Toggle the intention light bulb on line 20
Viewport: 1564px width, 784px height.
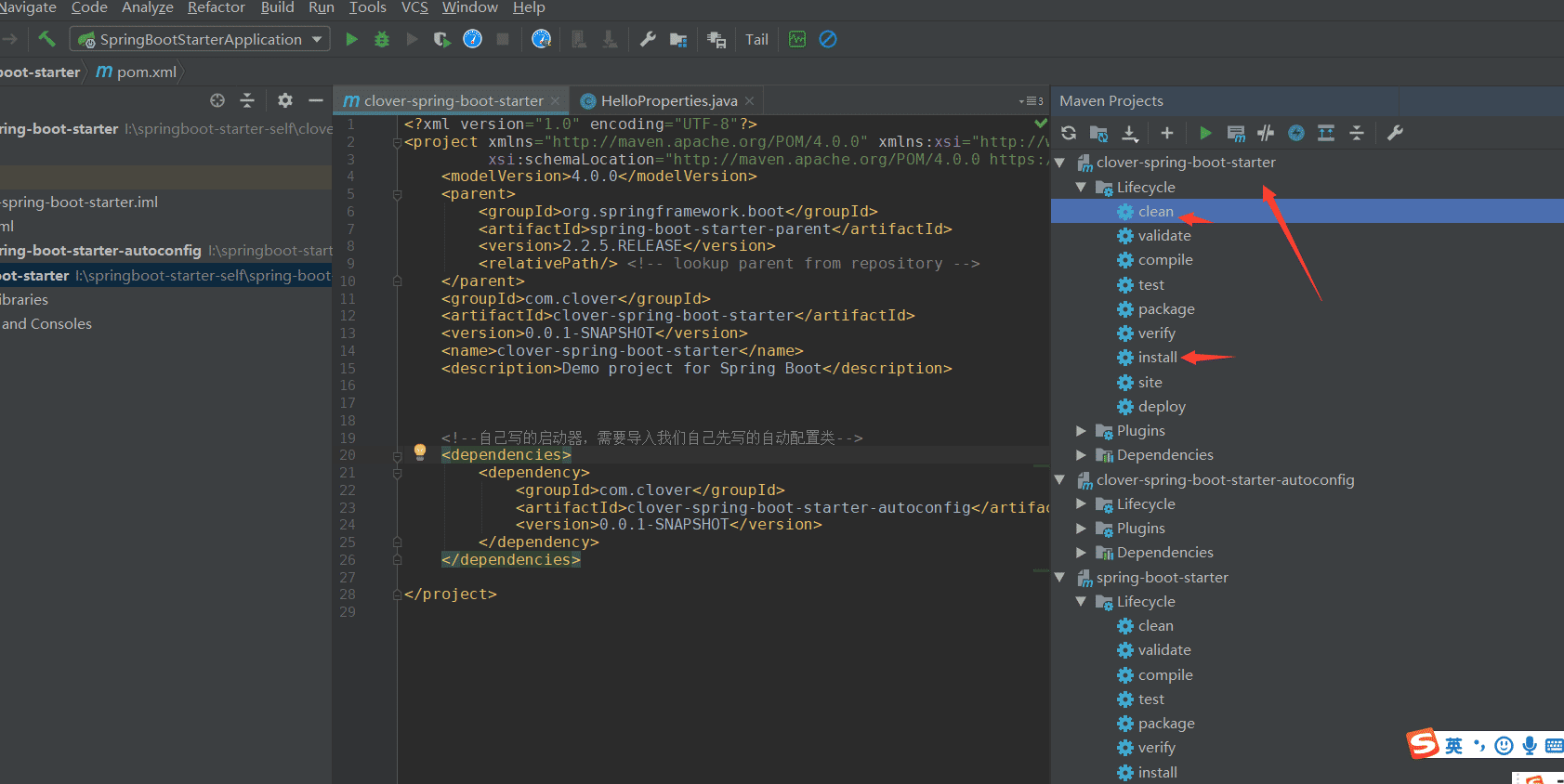[x=420, y=451]
